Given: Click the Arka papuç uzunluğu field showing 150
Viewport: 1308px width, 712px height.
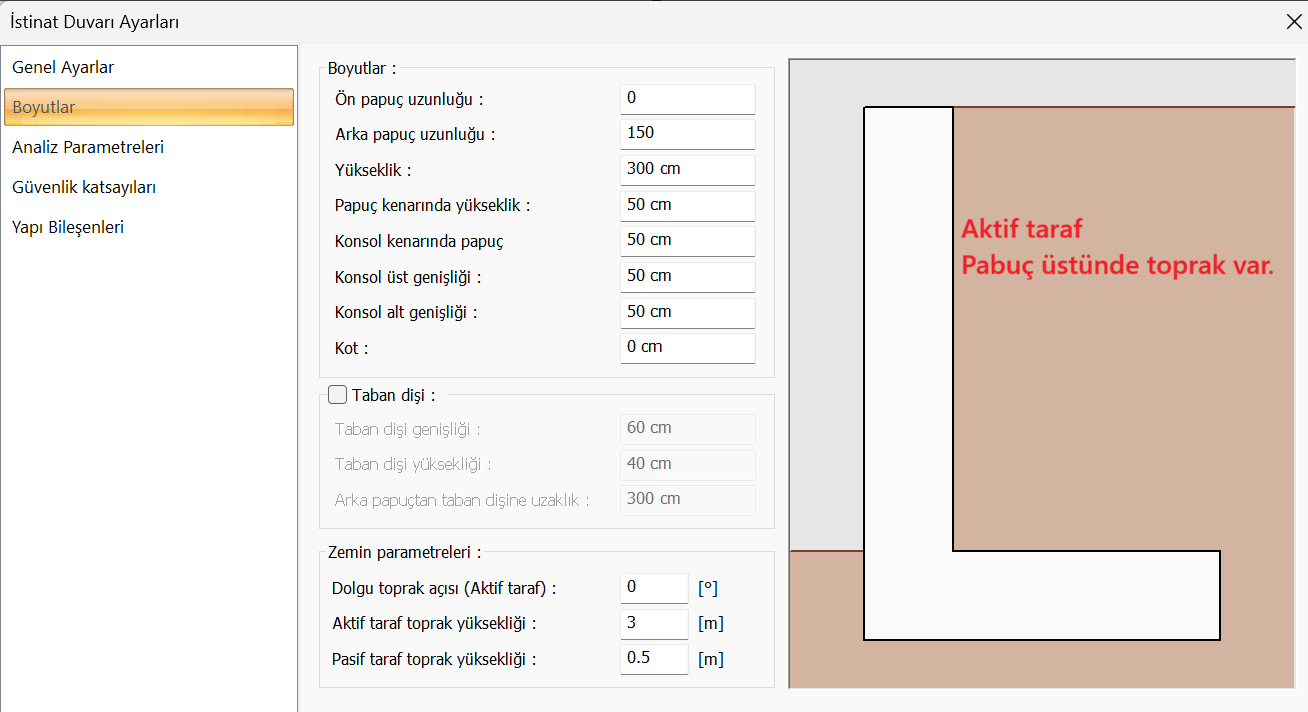Looking at the screenshot, I should click(687, 134).
